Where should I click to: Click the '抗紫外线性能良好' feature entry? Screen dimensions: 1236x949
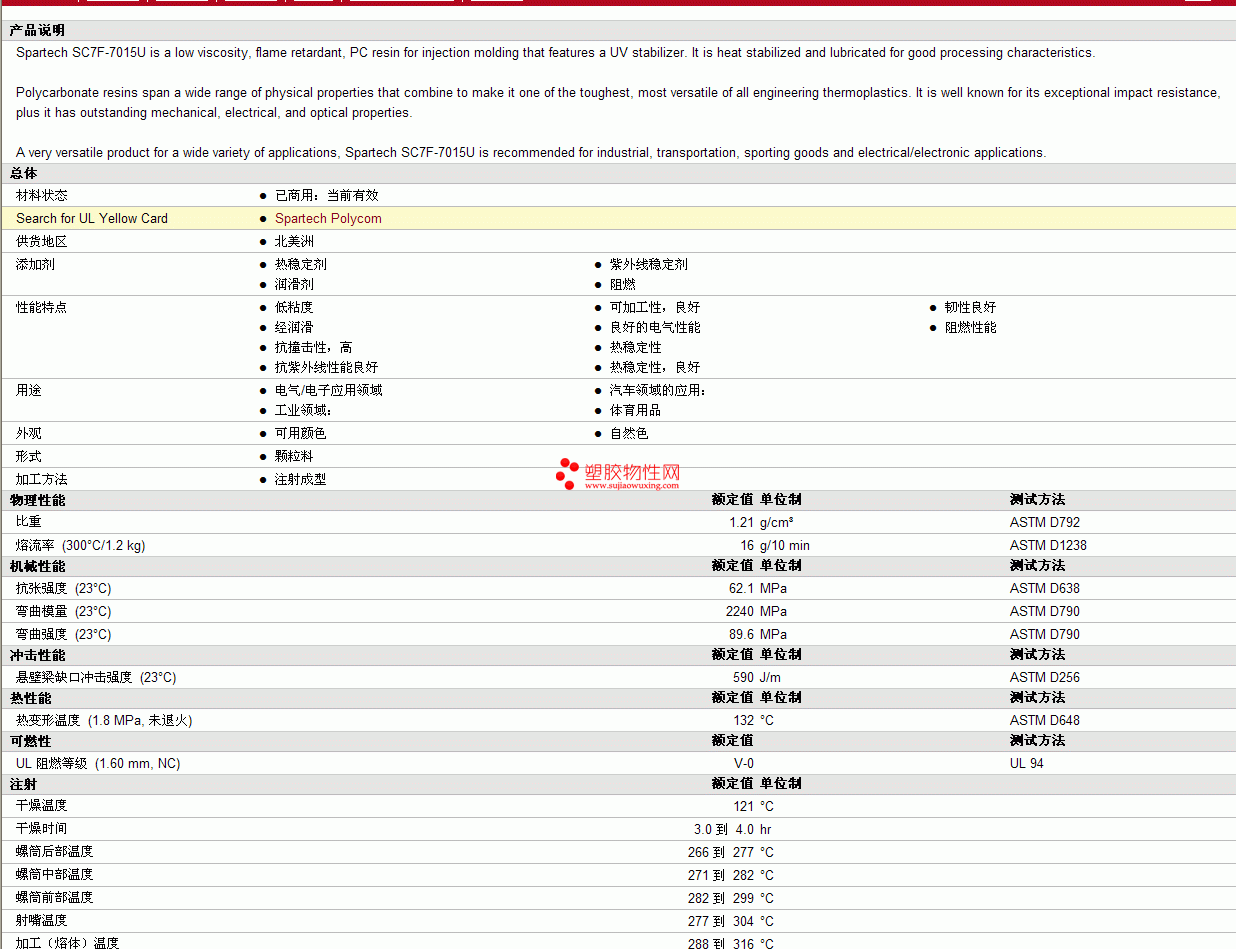coord(327,367)
